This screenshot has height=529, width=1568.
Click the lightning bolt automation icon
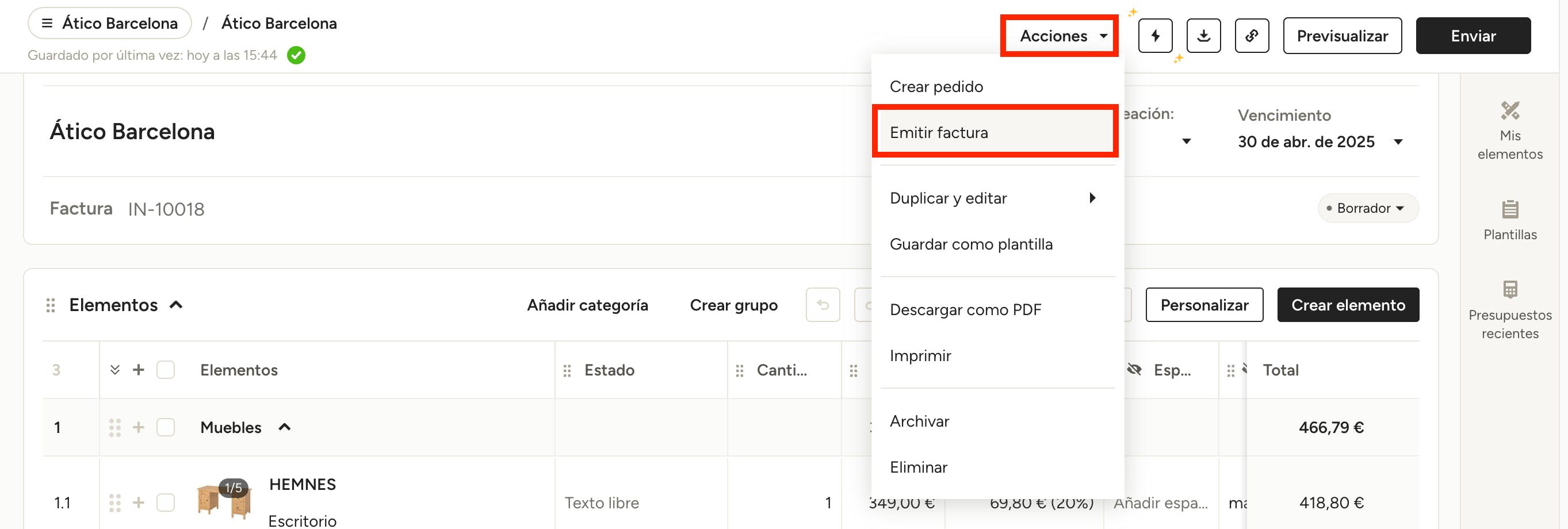[1154, 36]
